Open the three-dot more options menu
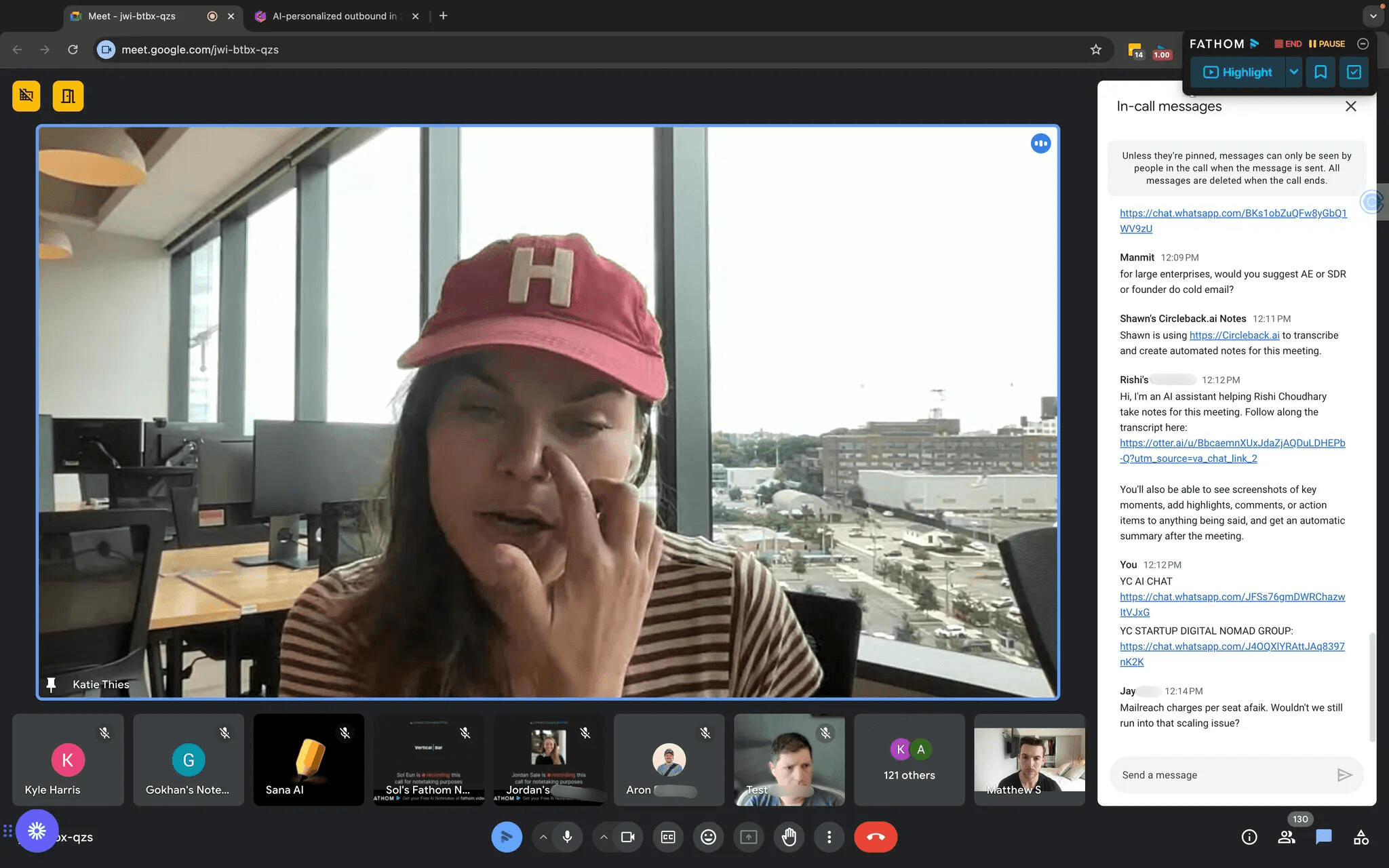Screen dimensions: 1389x868 click(829, 837)
